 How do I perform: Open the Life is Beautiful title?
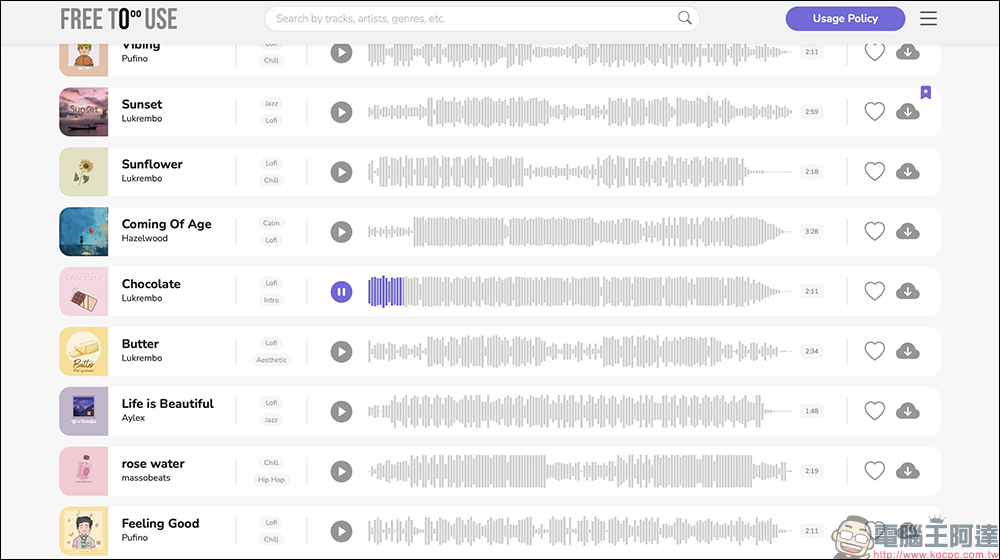(168, 404)
